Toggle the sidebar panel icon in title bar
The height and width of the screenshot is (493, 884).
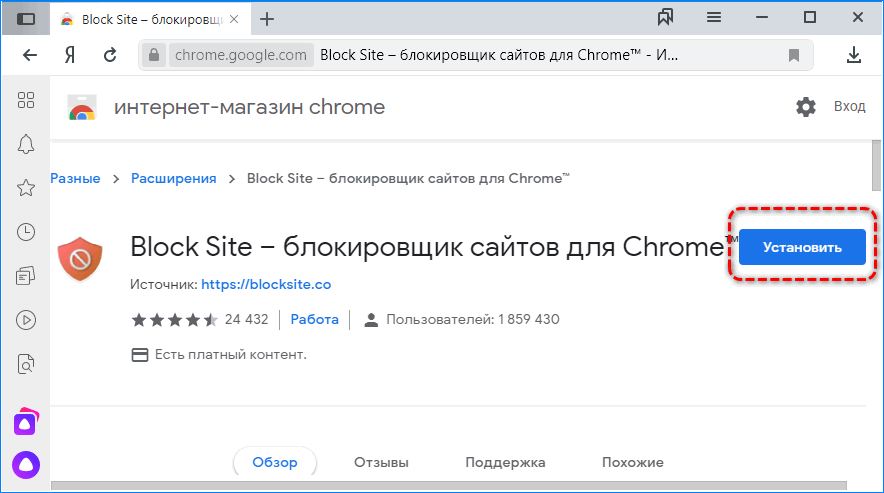point(27,18)
